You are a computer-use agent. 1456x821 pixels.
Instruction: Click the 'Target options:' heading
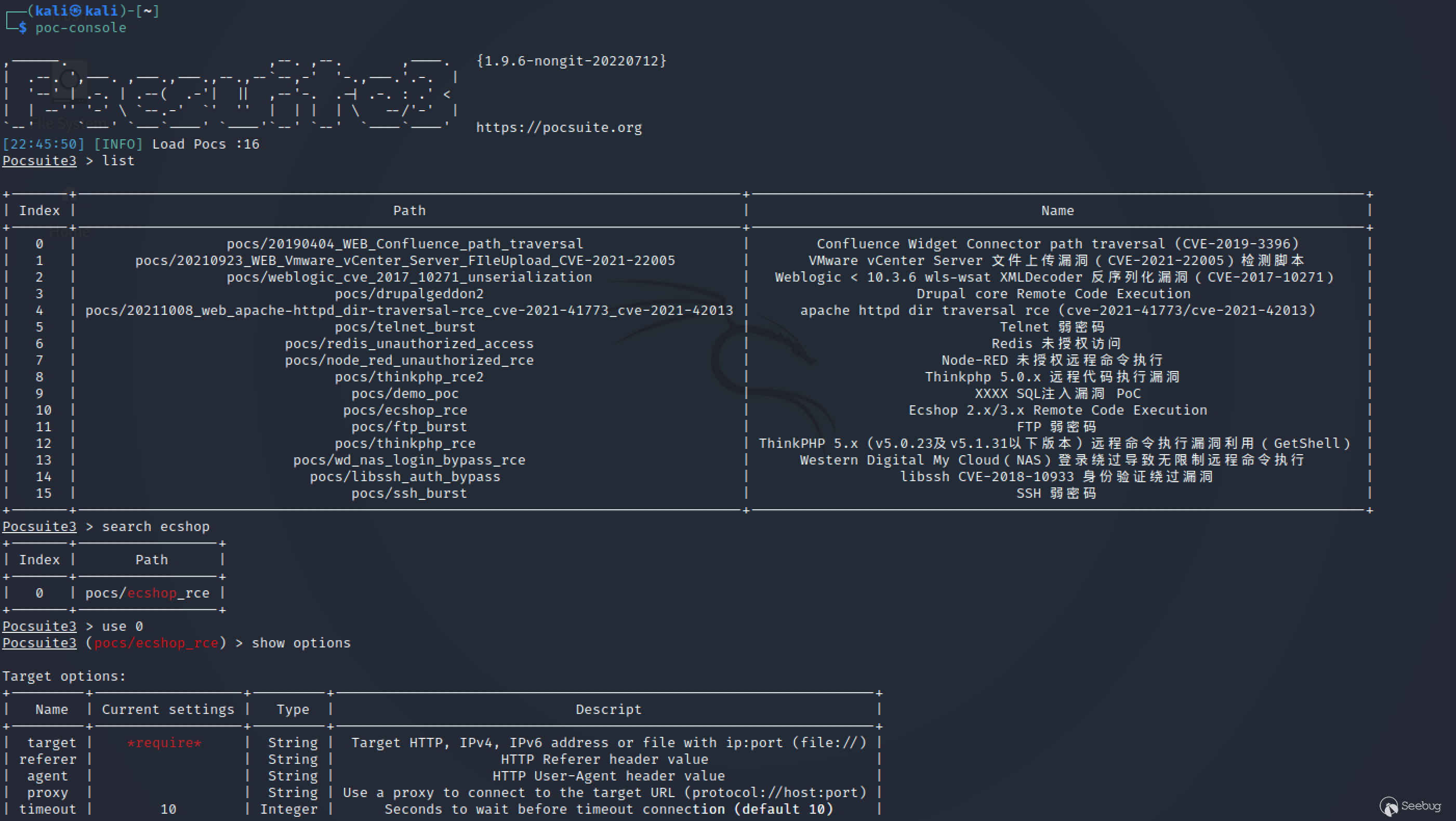click(x=64, y=677)
